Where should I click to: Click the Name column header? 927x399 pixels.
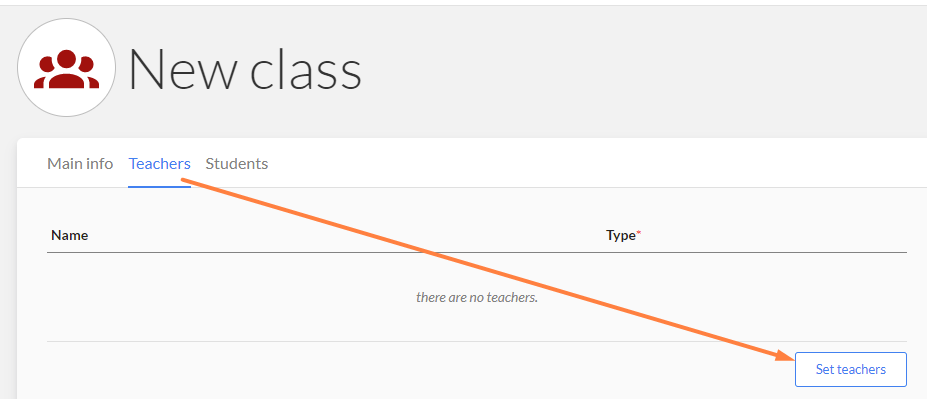(x=70, y=235)
